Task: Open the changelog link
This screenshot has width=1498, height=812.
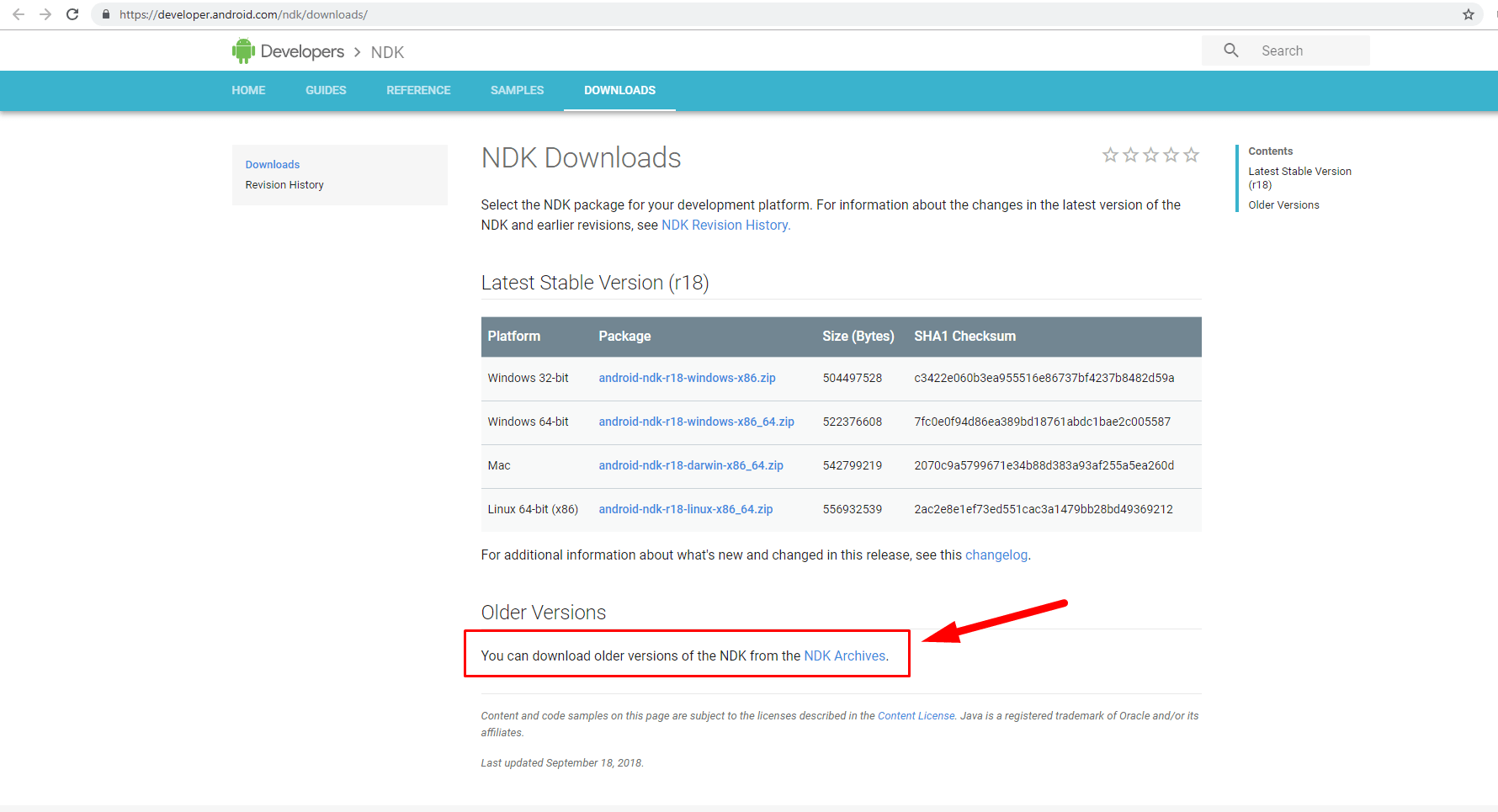Action: tap(996, 555)
